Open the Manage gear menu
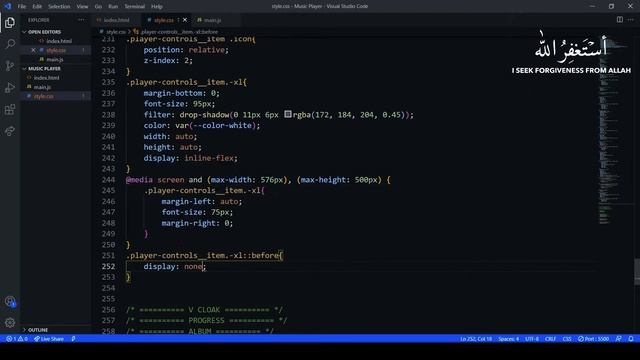Image resolution: width=640 pixels, height=360 pixels. point(10,323)
